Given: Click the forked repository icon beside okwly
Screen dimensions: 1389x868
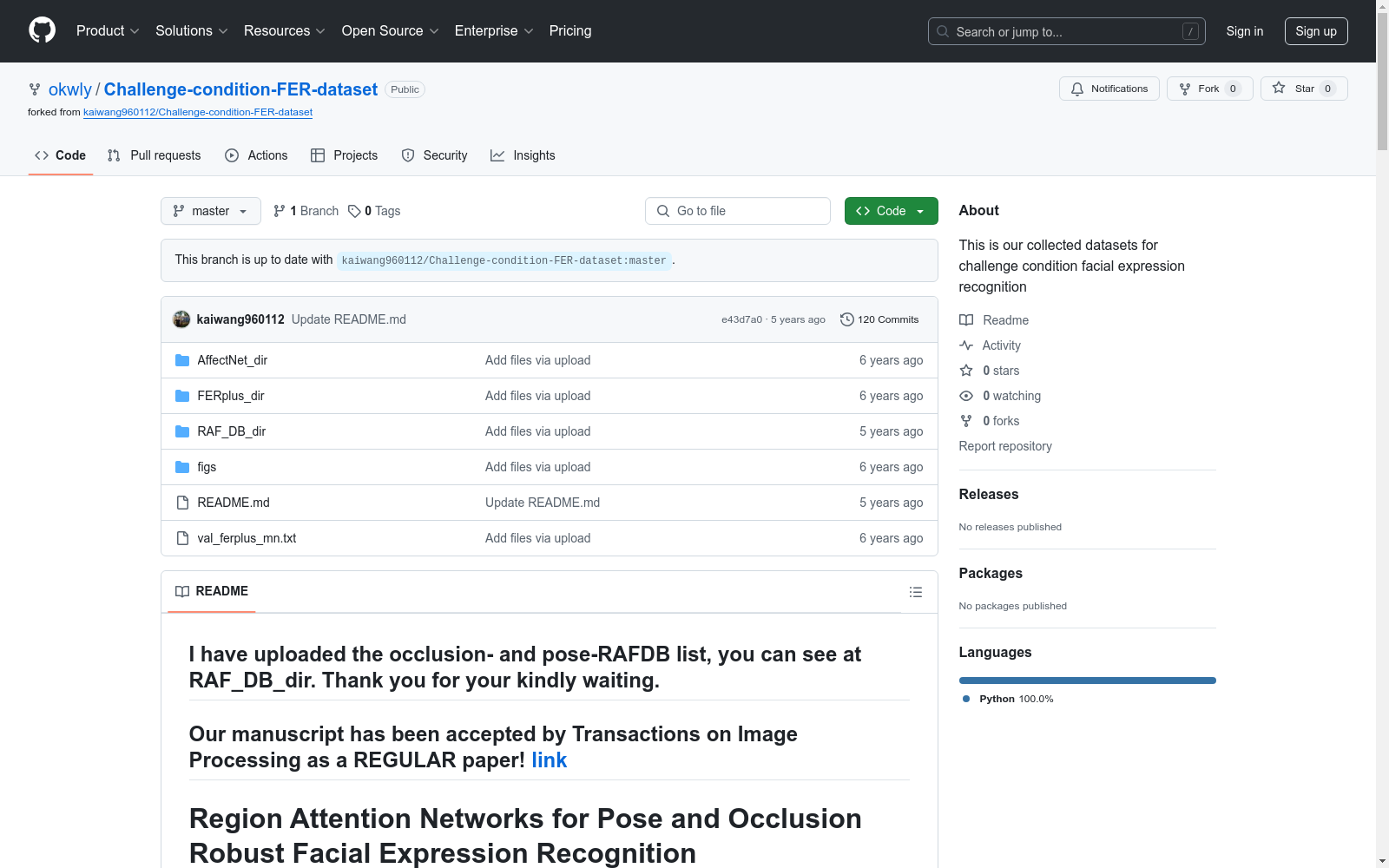Looking at the screenshot, I should tap(35, 89).
